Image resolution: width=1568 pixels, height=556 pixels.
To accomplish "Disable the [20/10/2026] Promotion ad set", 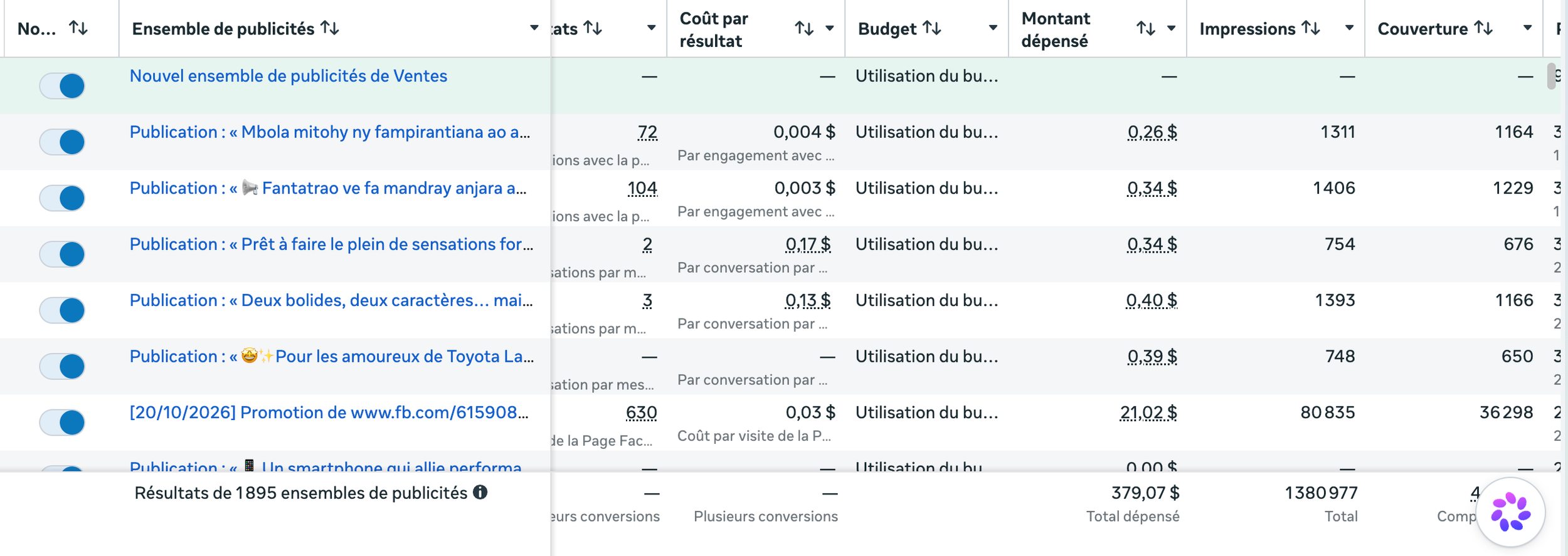I will 62,422.
